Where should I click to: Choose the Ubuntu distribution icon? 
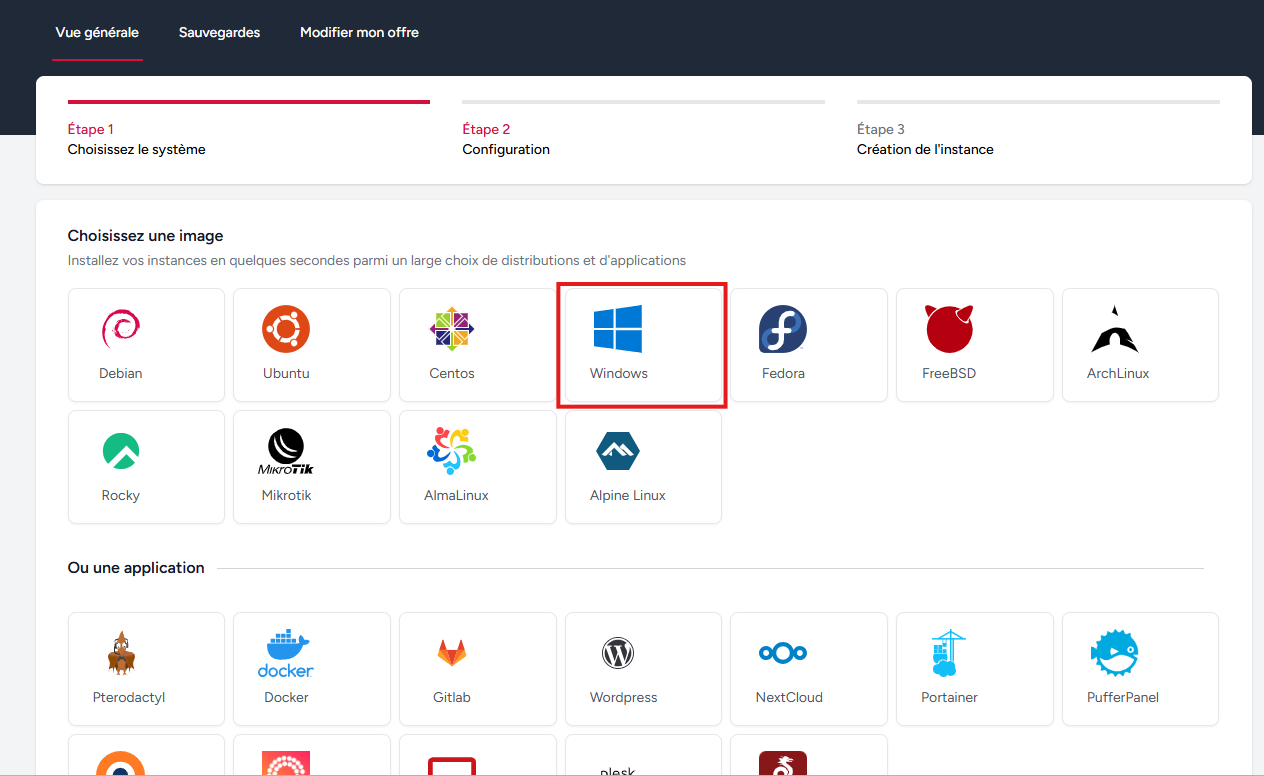point(286,330)
